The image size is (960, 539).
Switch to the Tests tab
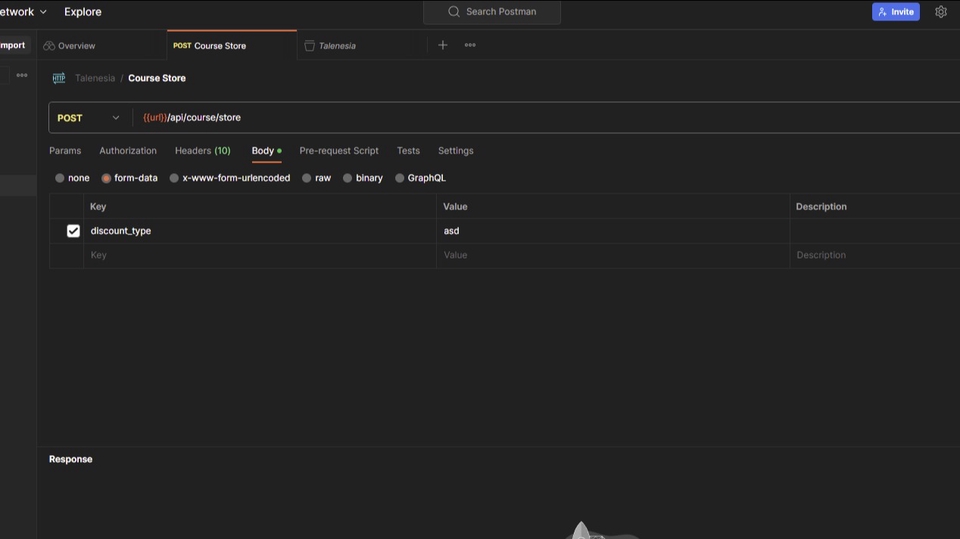click(408, 151)
